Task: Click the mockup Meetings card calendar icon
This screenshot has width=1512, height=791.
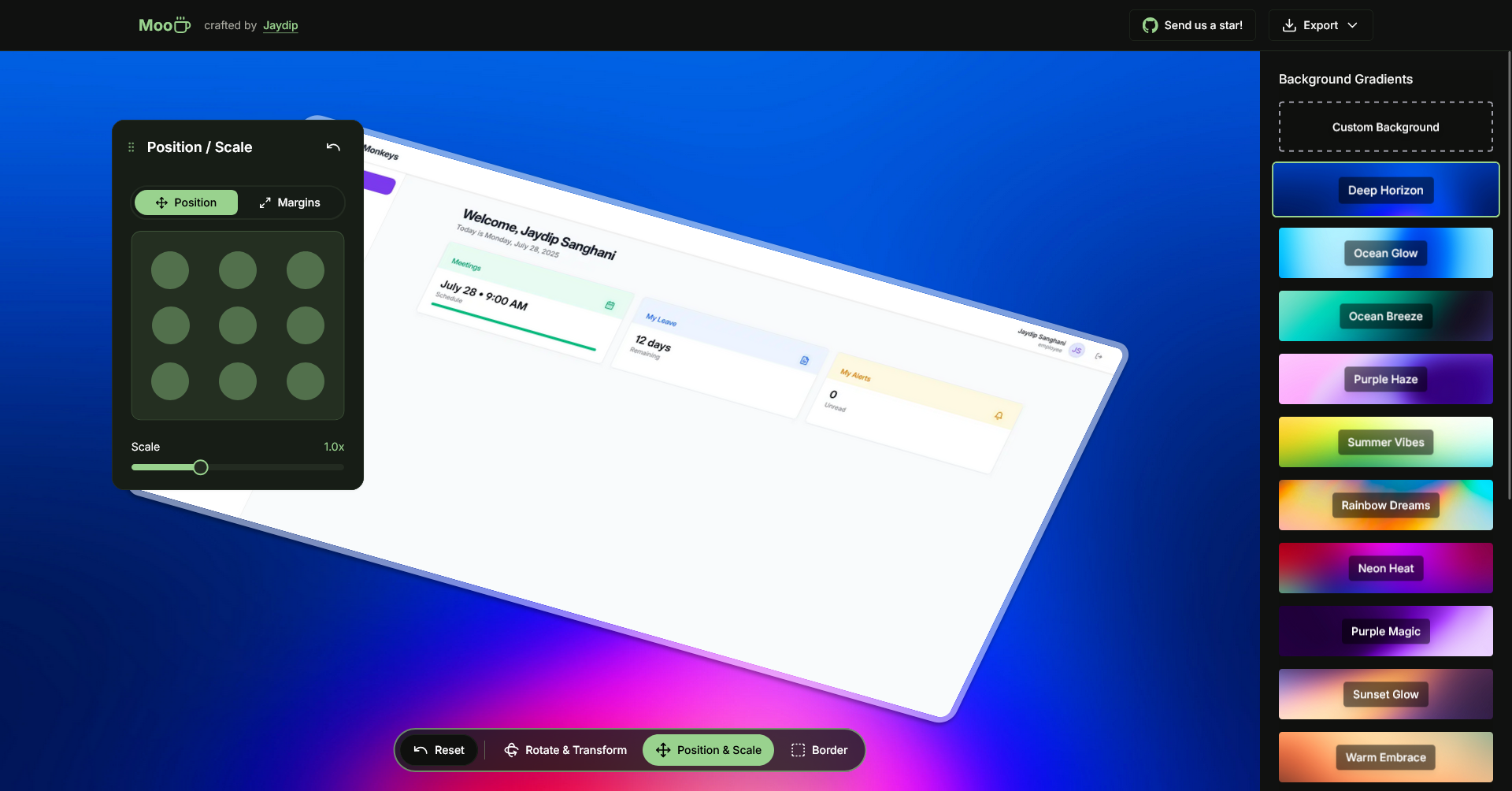Action: pos(610,306)
